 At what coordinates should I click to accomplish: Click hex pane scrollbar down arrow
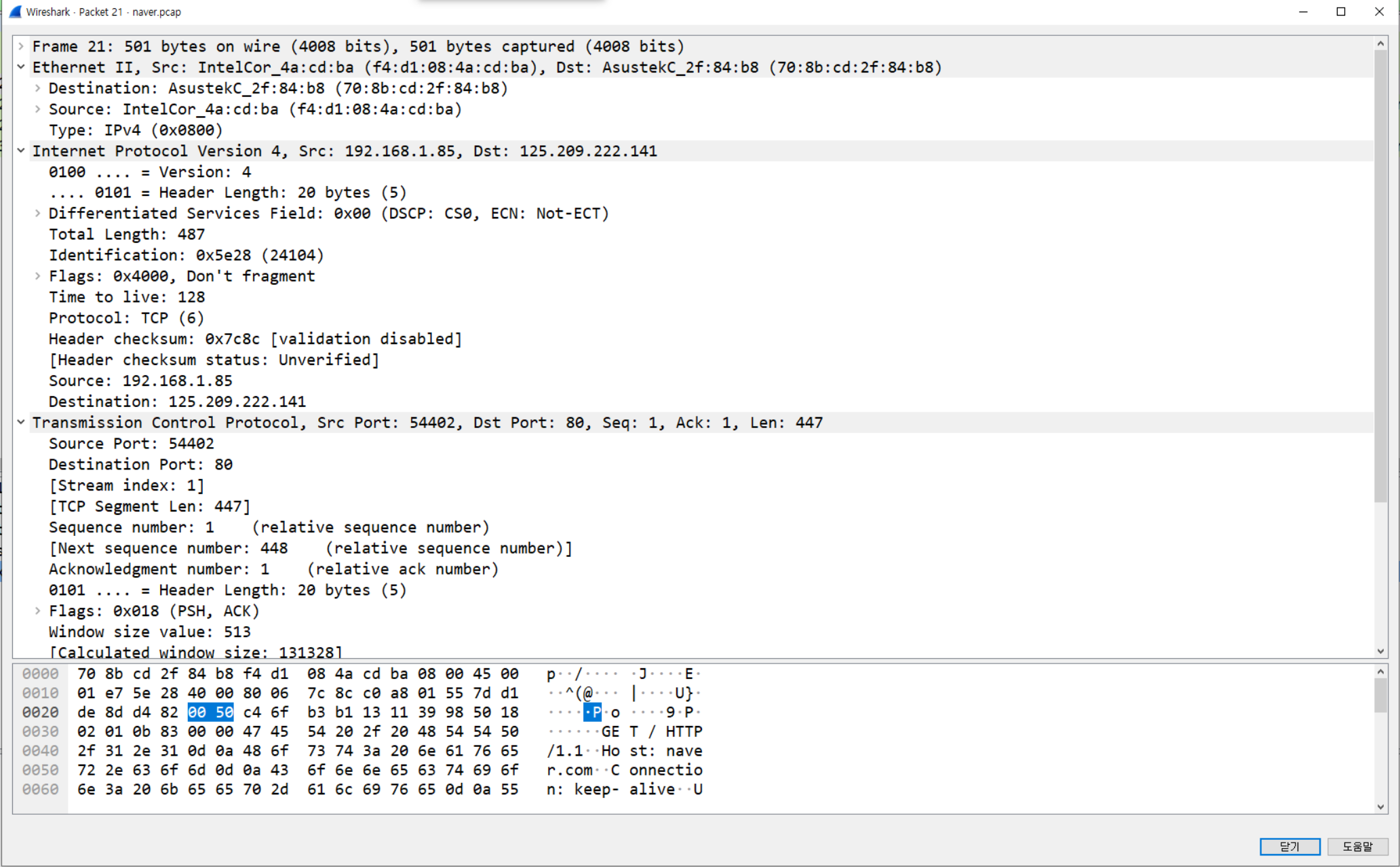(x=1380, y=807)
